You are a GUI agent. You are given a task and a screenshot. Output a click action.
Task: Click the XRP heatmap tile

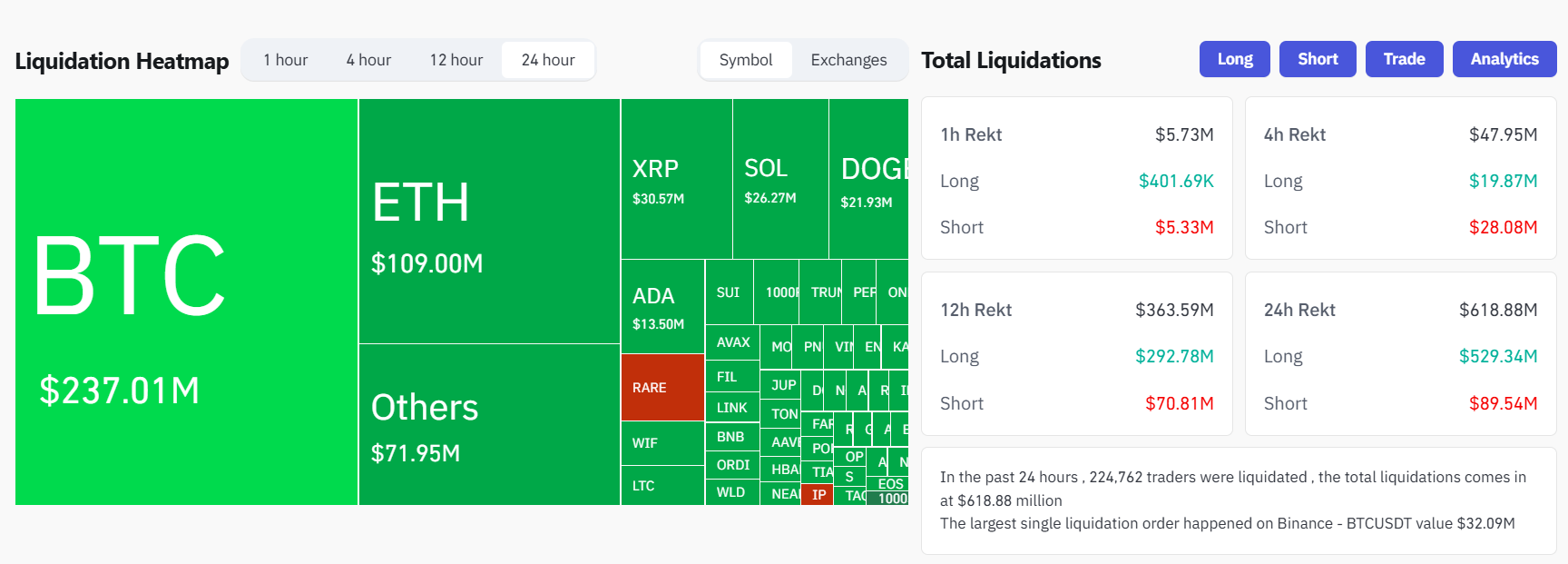[676, 178]
